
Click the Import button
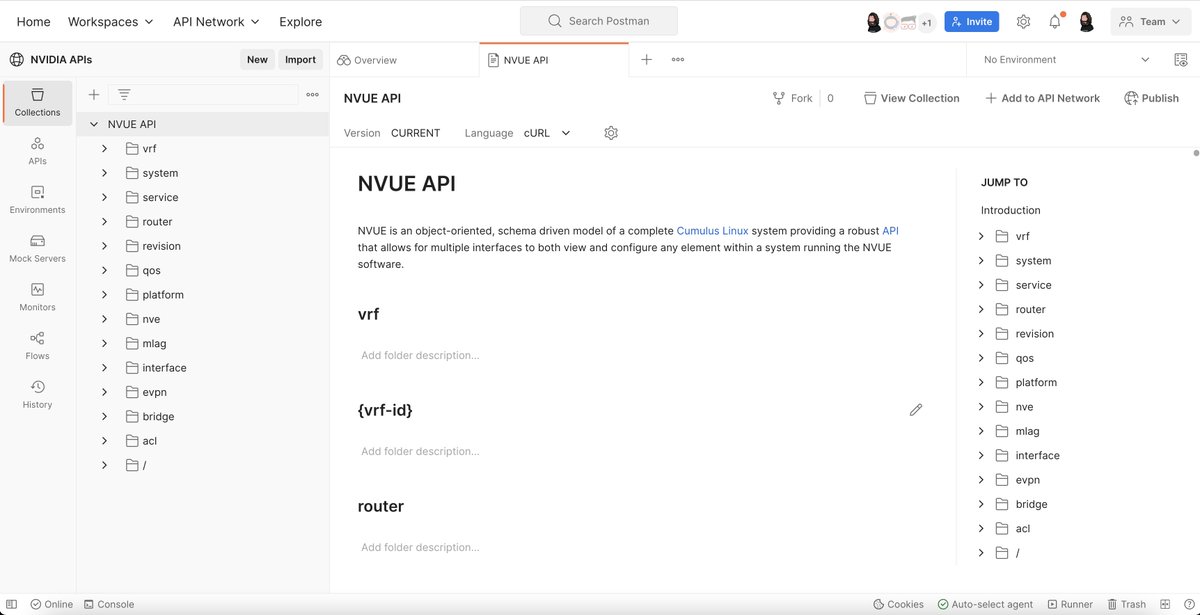(x=300, y=60)
